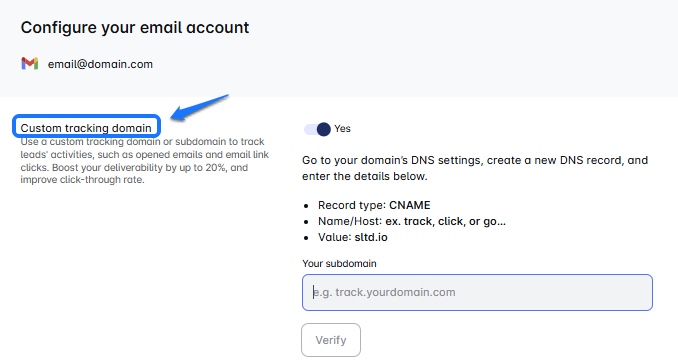The height and width of the screenshot is (364, 678).
Task: Toggle the Custom tracking domain switch
Action: [317, 129]
